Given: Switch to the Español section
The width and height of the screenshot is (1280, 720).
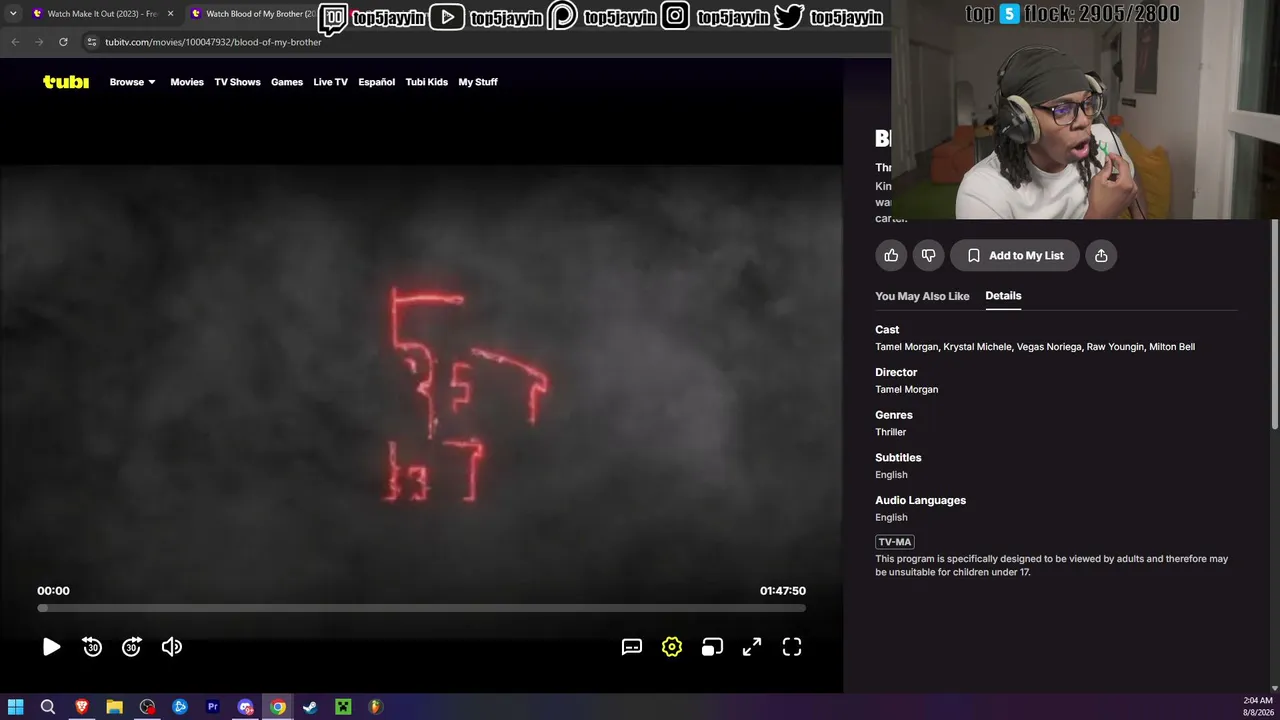Looking at the screenshot, I should [x=377, y=82].
